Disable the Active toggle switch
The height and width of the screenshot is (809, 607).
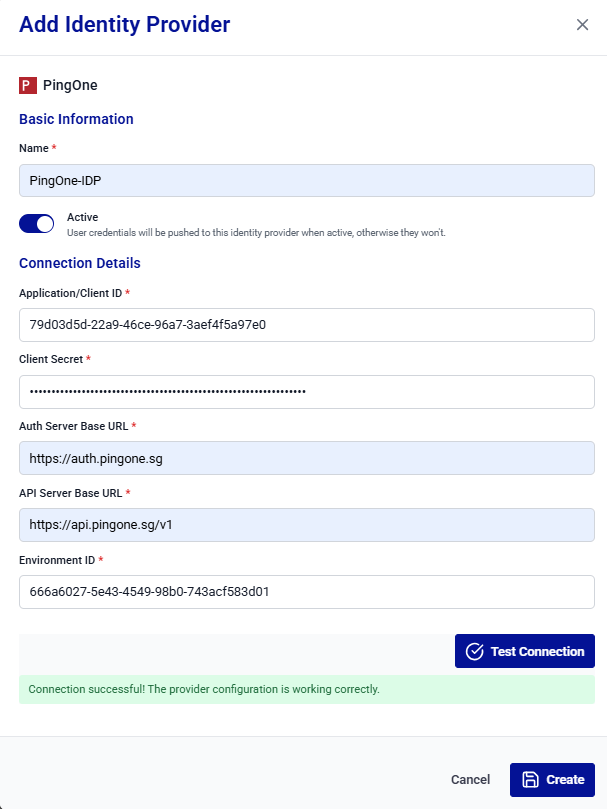pyautogui.click(x=37, y=224)
